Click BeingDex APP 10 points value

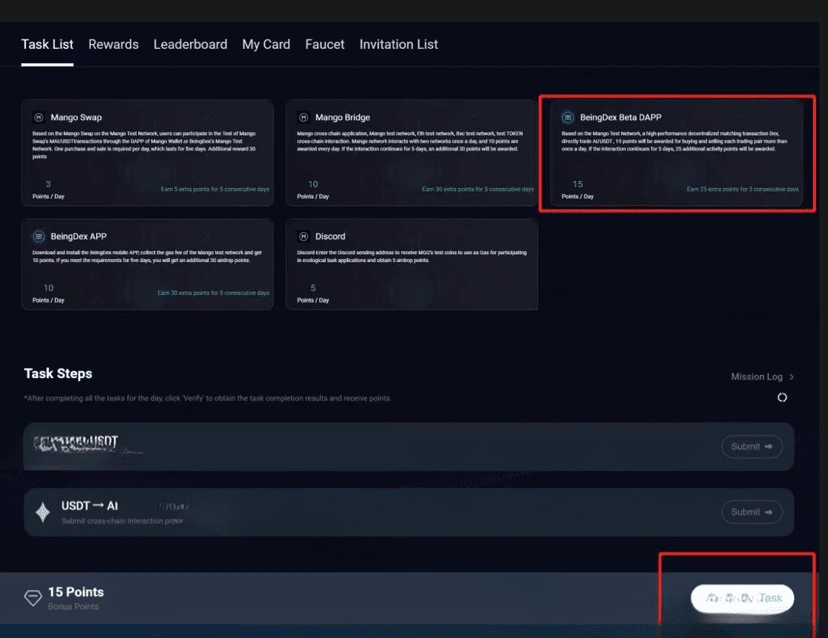click(49, 288)
